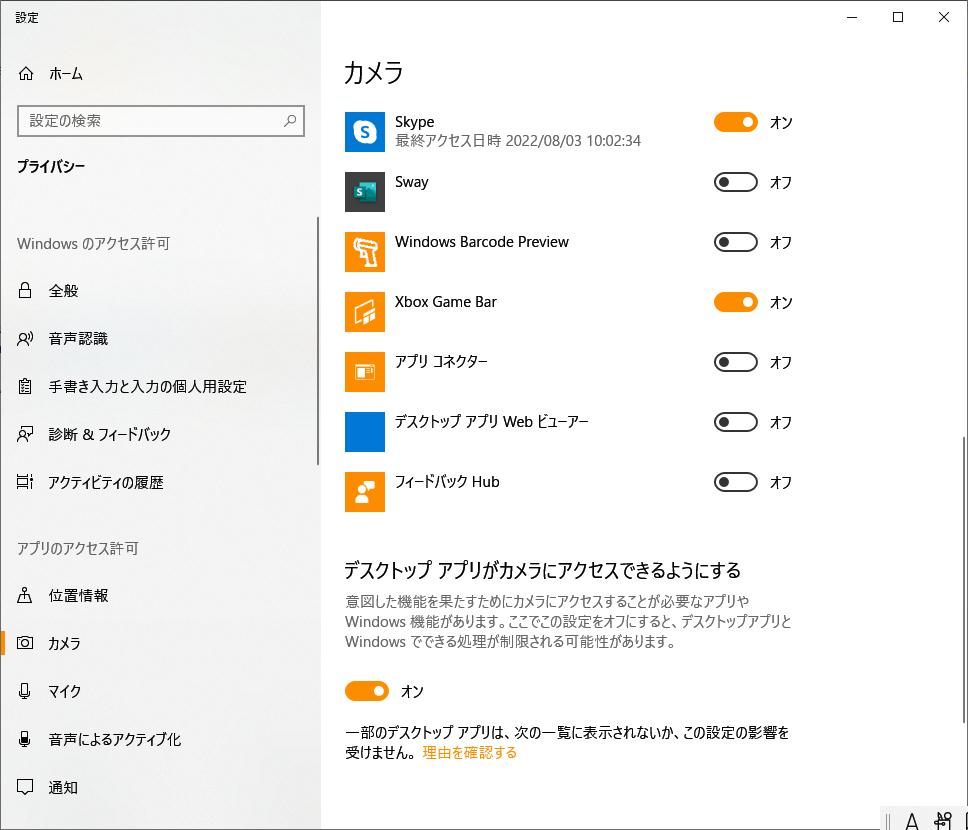Click デスクトップ アプリがカメラにアクセスできるようにする heading
The image size is (968, 830).
(542, 569)
